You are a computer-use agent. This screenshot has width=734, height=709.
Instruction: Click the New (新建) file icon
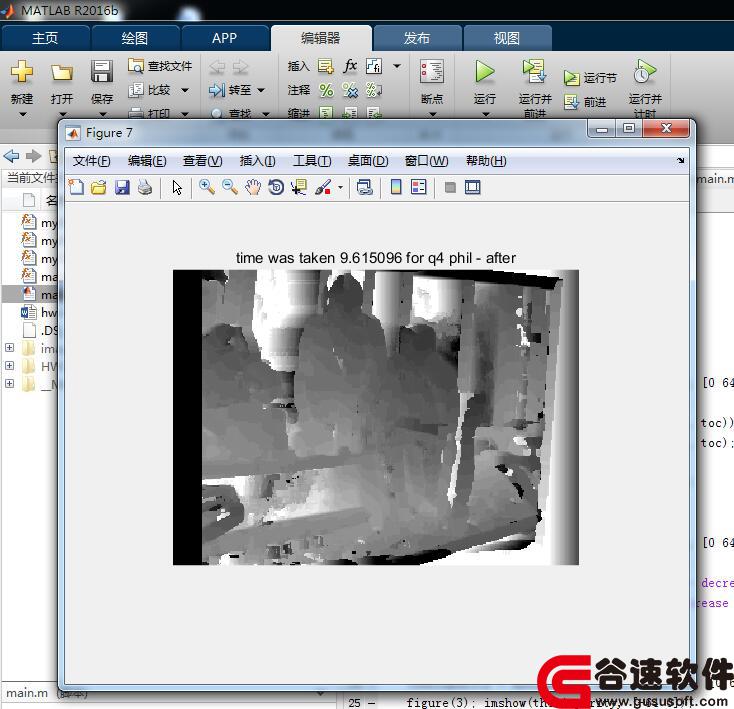tap(22, 71)
